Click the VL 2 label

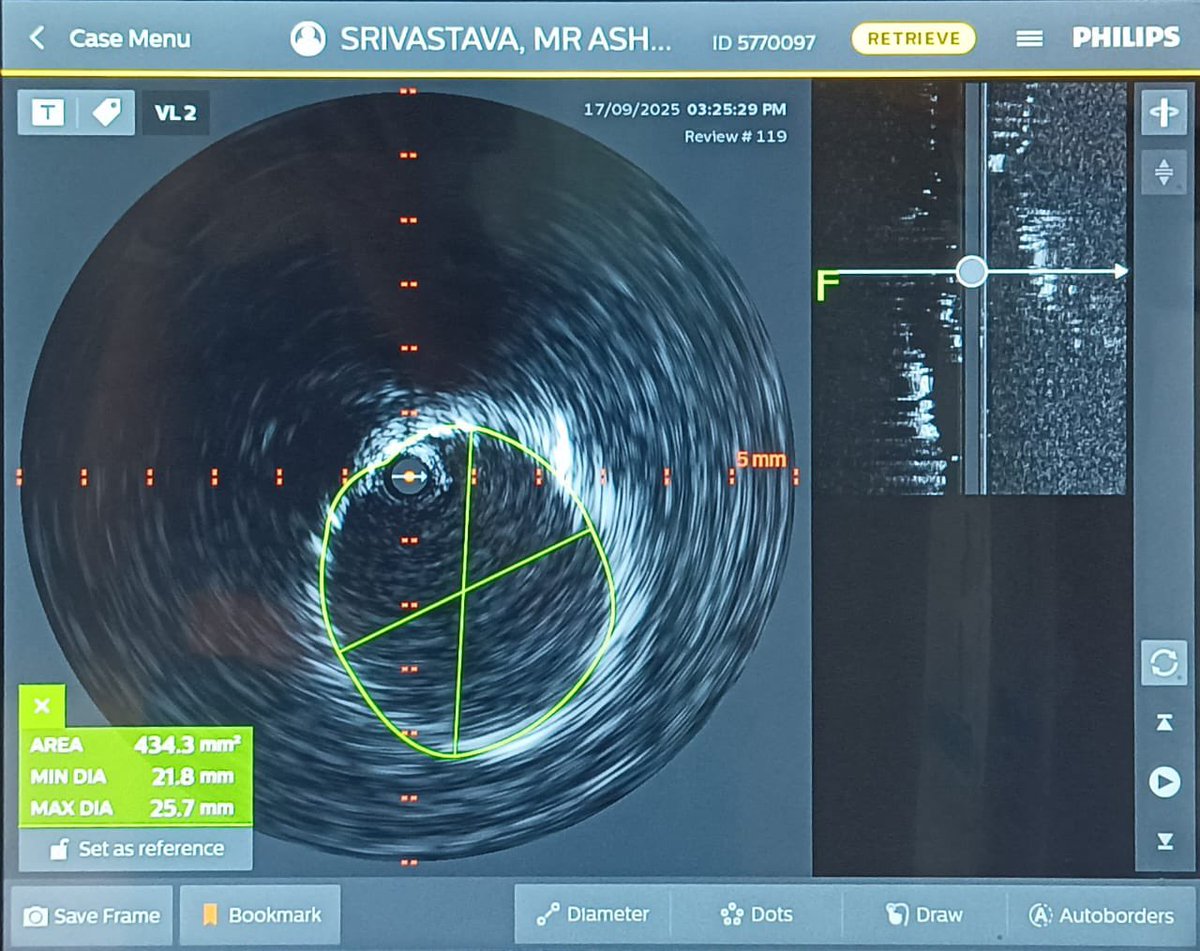[176, 113]
